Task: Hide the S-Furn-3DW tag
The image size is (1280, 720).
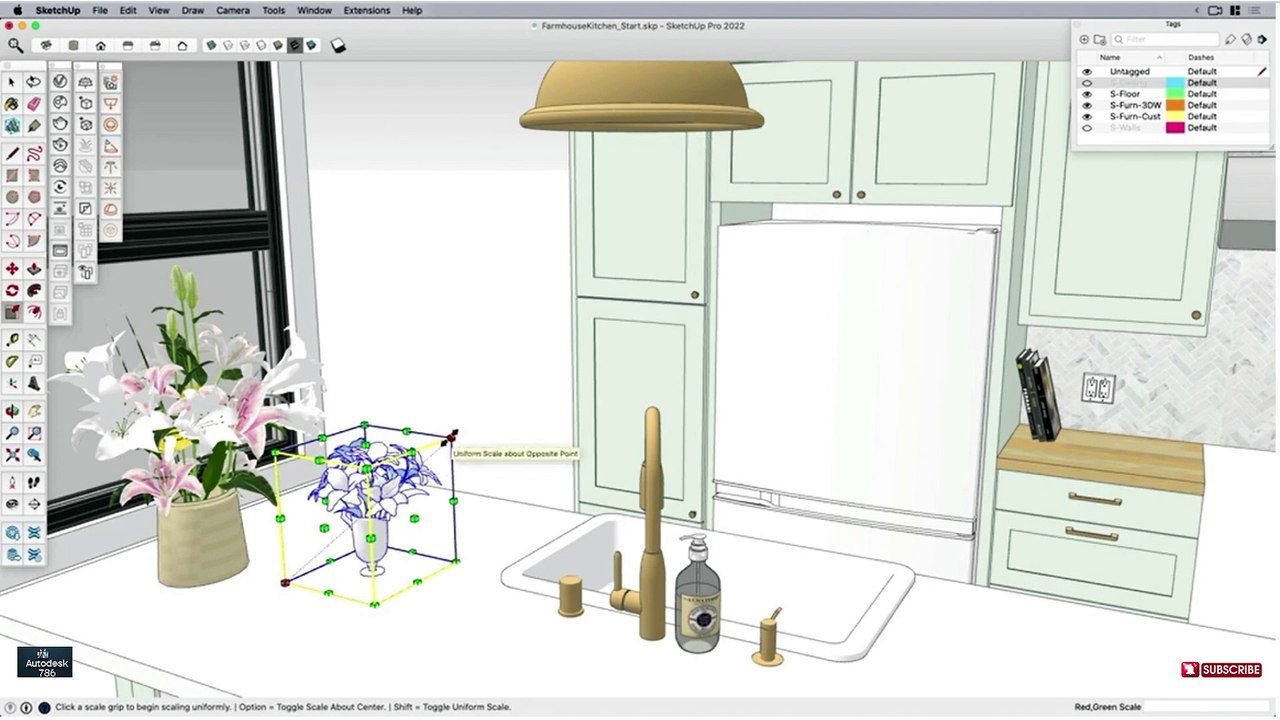Action: click(x=1087, y=105)
